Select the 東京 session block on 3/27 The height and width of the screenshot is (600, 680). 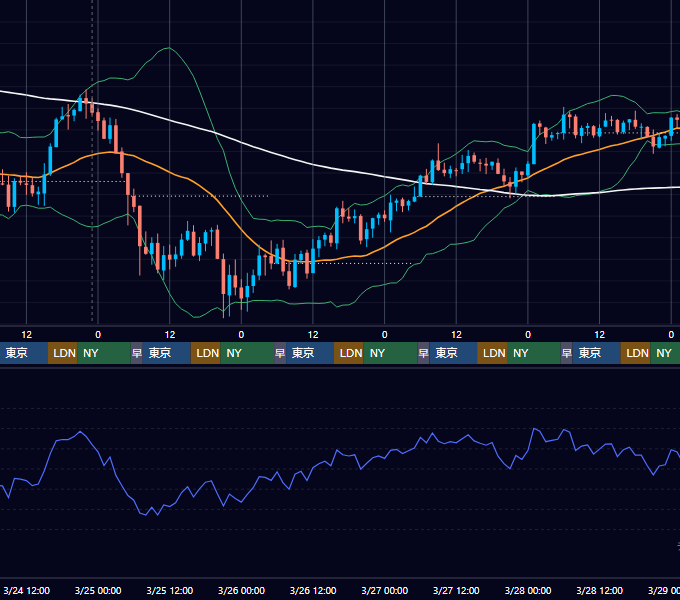pyautogui.click(x=453, y=353)
